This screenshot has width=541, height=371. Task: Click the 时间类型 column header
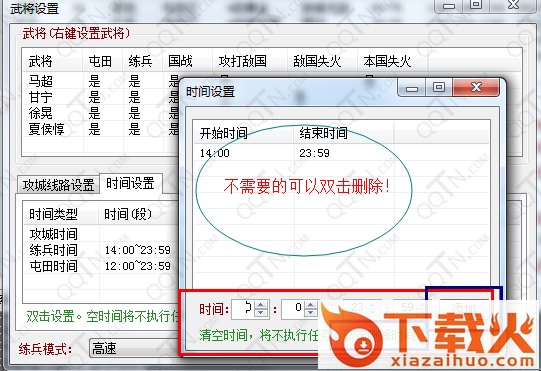click(61, 214)
